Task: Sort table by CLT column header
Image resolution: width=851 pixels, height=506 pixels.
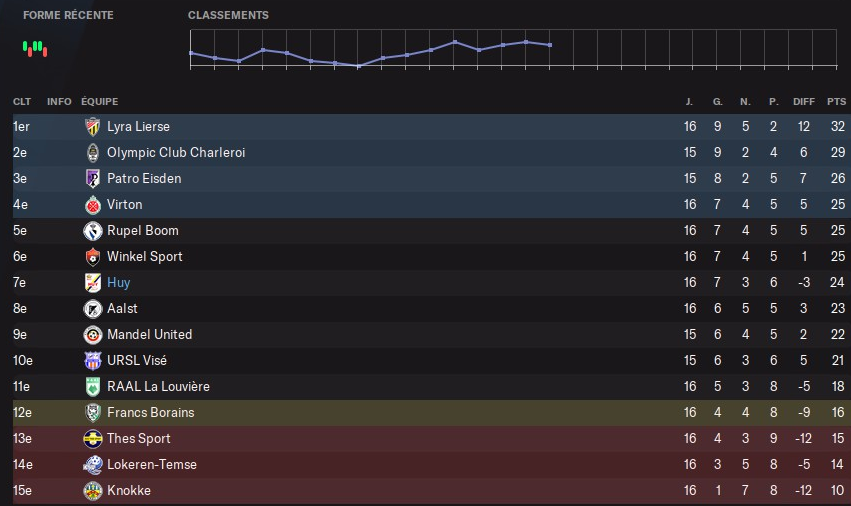Action: tap(22, 102)
